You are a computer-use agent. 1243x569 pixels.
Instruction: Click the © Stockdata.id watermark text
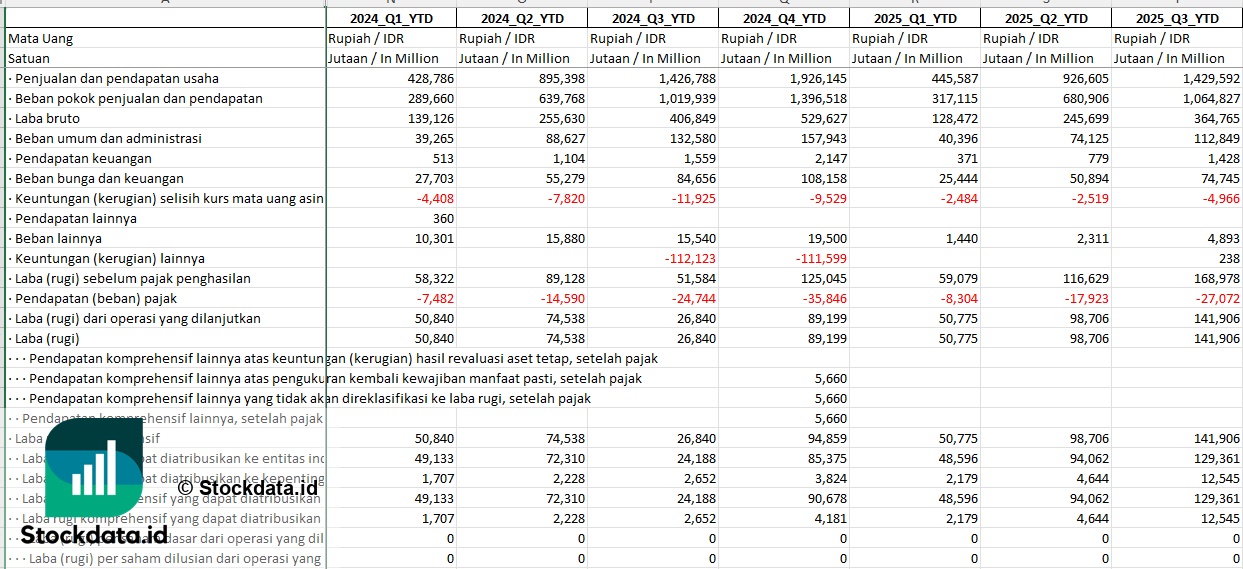247,488
